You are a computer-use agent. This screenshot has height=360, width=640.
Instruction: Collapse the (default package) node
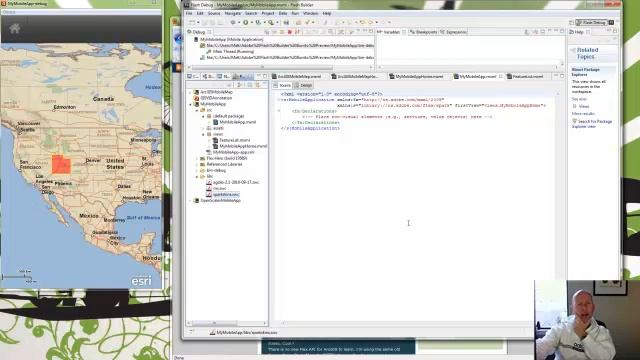(203, 116)
